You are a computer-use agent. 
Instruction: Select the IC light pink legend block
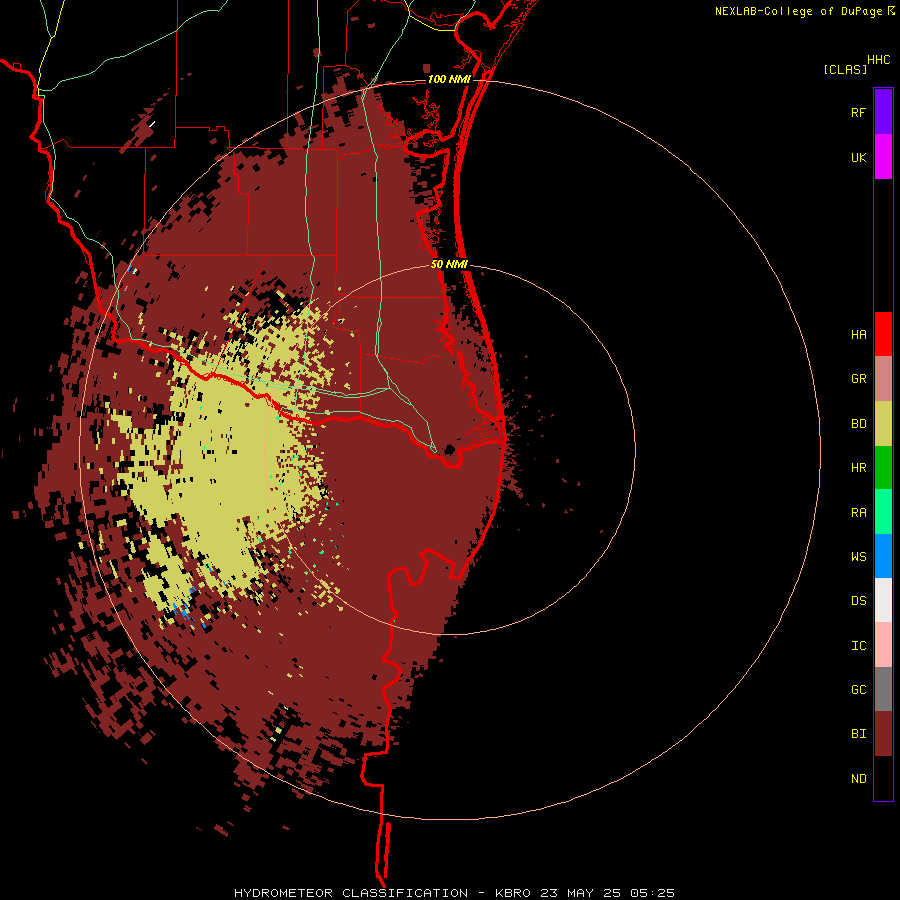pos(883,645)
